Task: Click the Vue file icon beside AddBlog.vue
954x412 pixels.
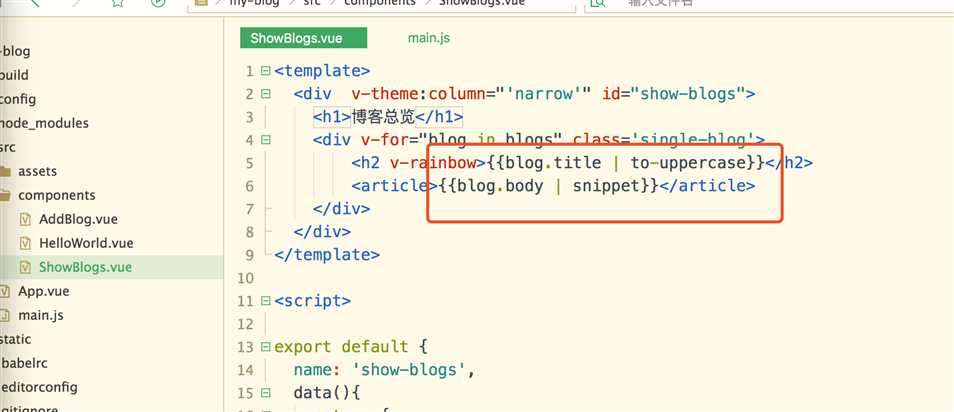Action: pos(25,220)
